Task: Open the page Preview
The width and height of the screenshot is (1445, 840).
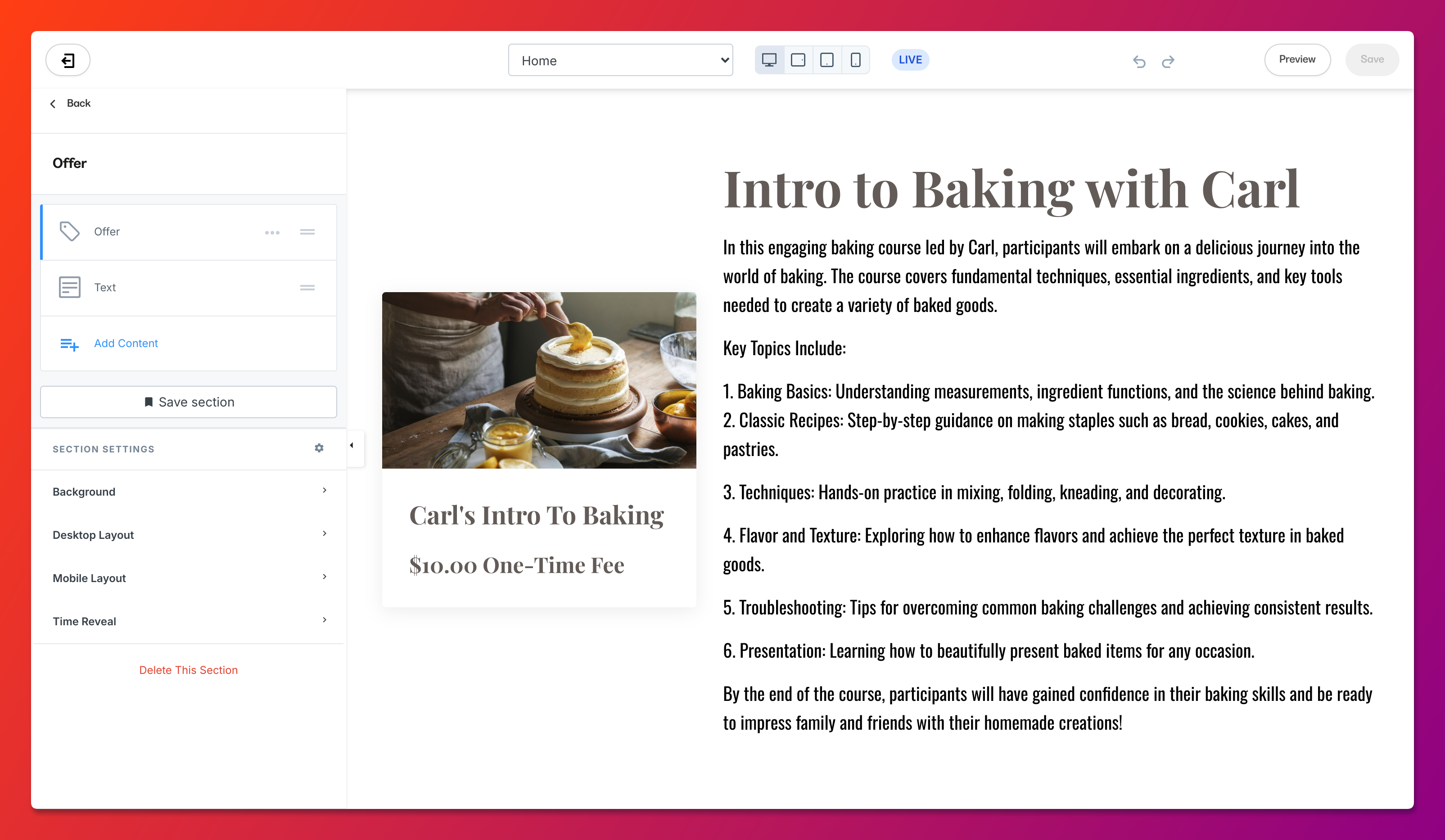Action: tap(1297, 59)
